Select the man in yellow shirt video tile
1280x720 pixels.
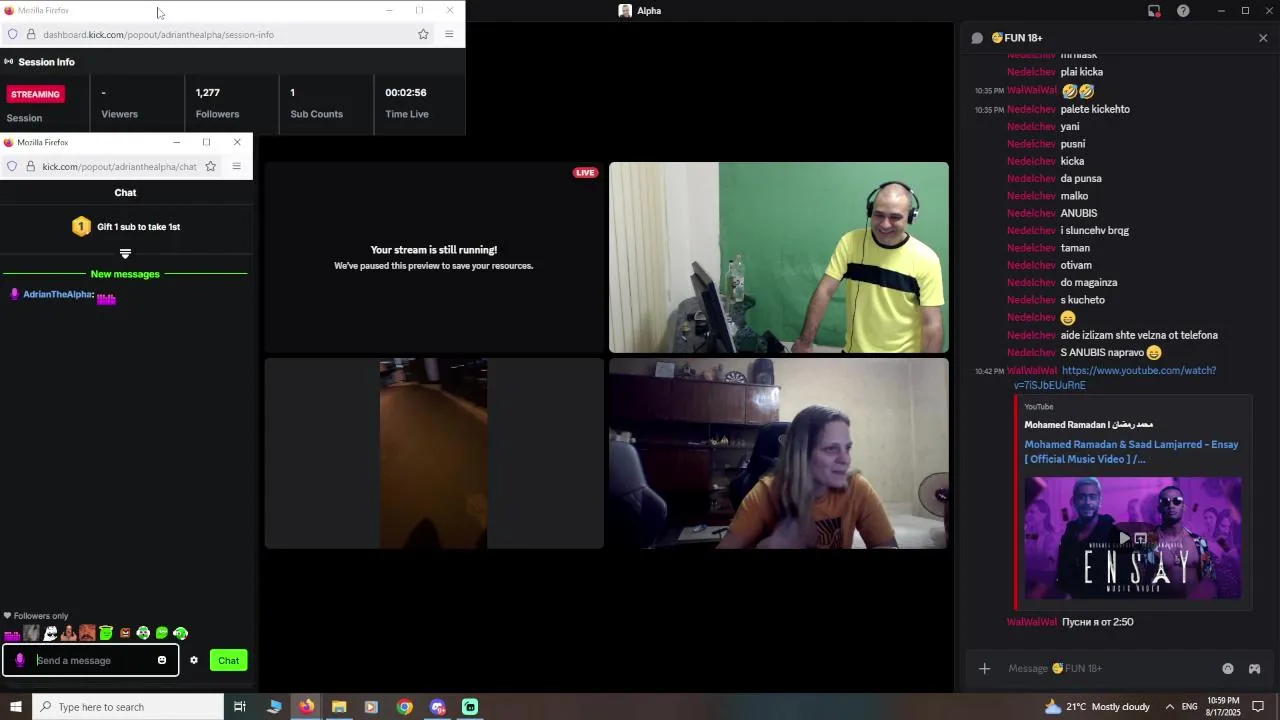click(779, 258)
